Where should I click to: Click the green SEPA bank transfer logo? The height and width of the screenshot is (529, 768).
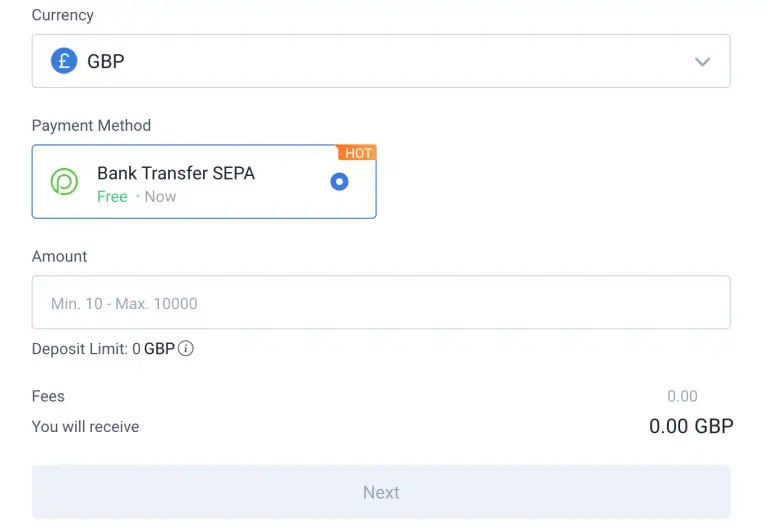[x=64, y=181]
